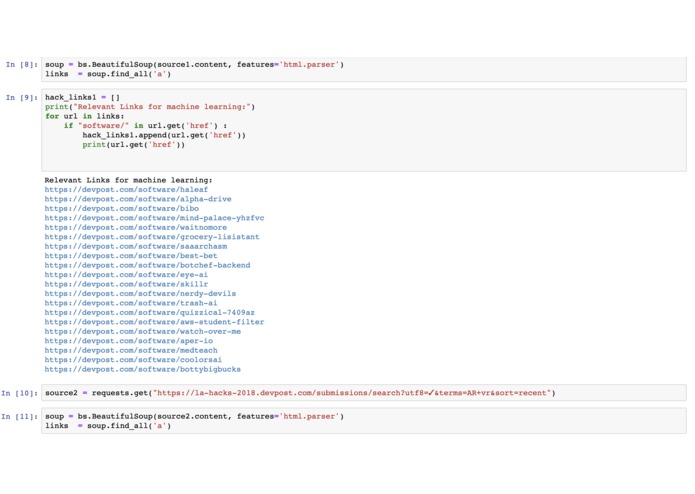695x494 pixels.
Task: Click the 'for url in links:' line
Action: [x=85, y=116]
